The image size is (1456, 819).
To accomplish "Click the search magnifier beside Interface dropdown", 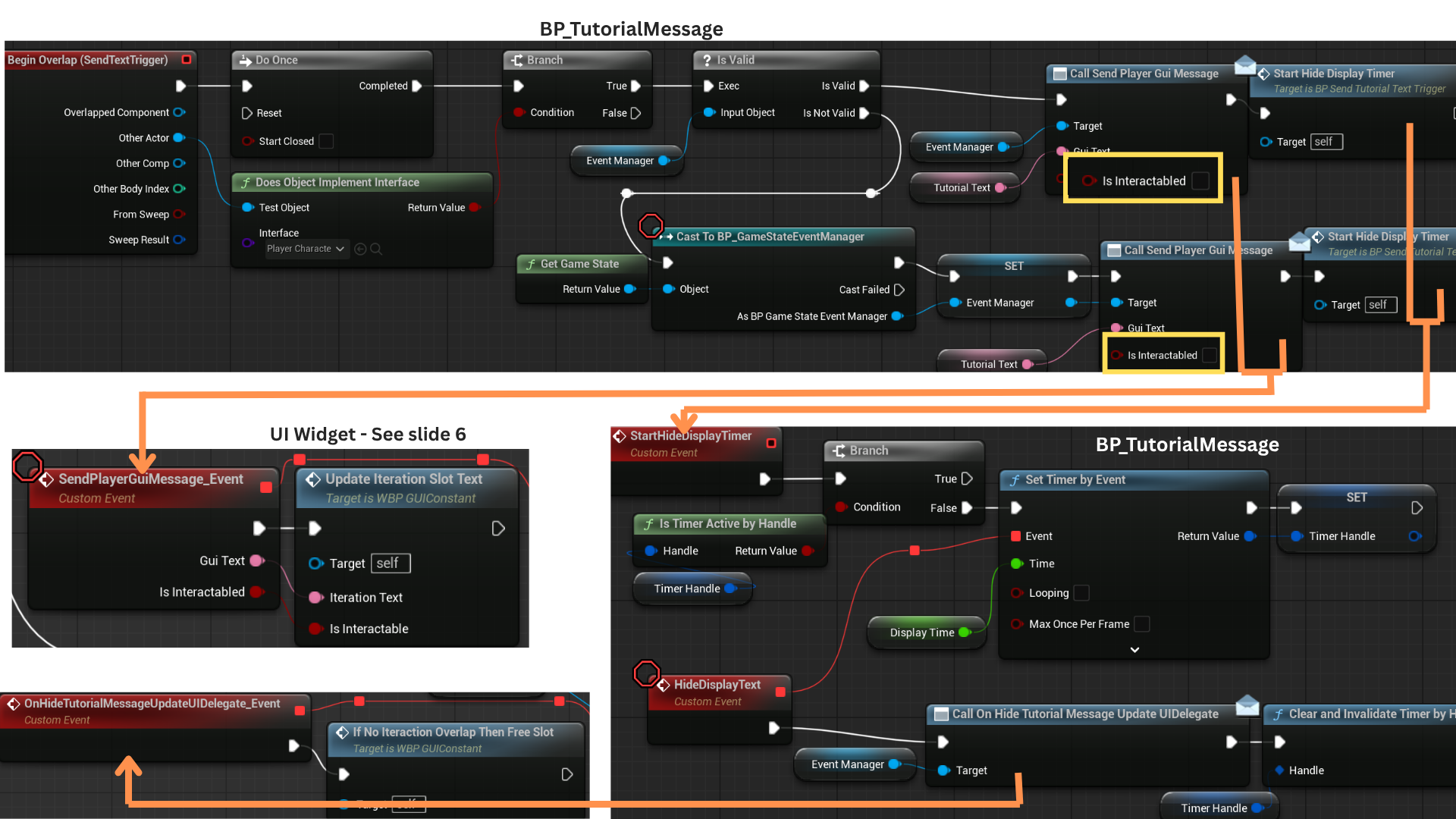I will (x=376, y=249).
